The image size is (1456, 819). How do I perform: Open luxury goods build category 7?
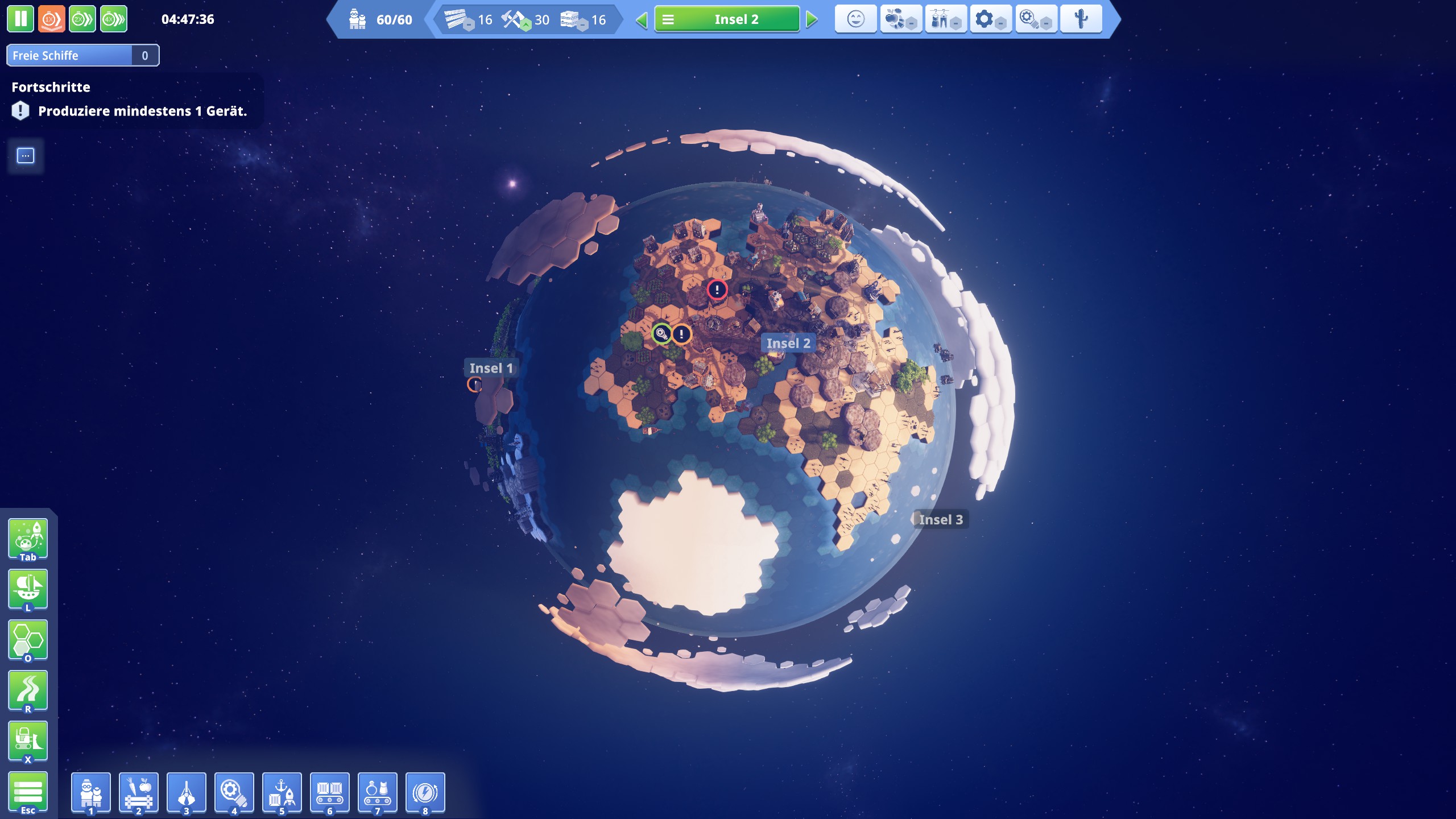378,793
